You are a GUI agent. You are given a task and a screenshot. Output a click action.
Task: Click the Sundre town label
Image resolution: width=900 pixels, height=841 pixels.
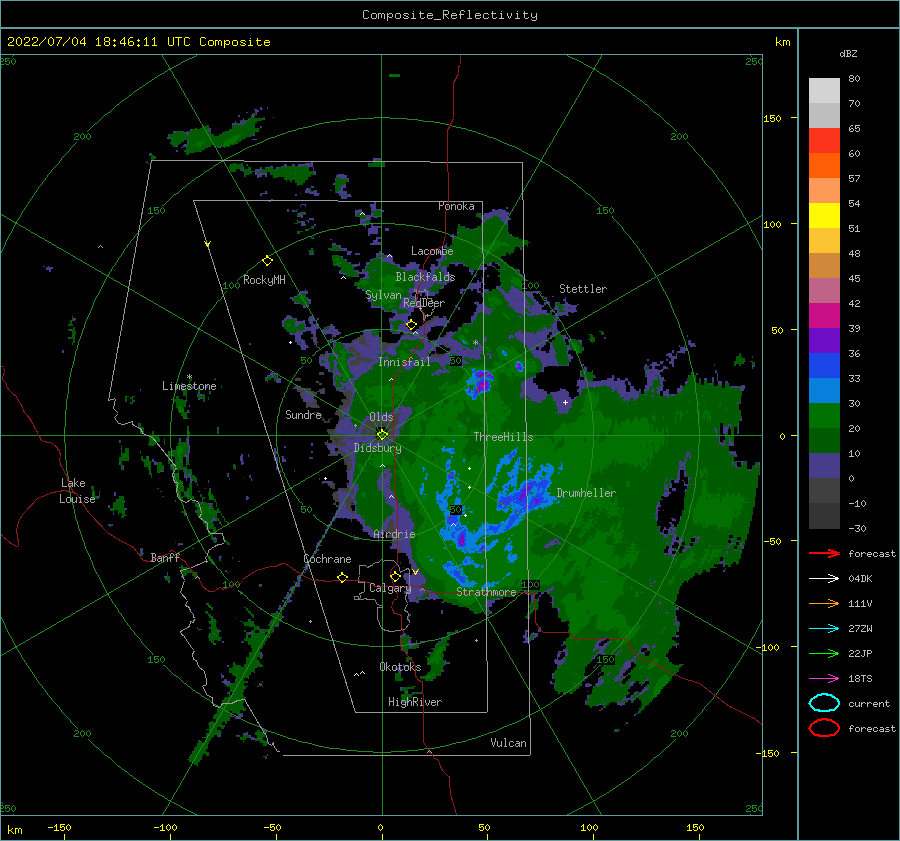304,415
